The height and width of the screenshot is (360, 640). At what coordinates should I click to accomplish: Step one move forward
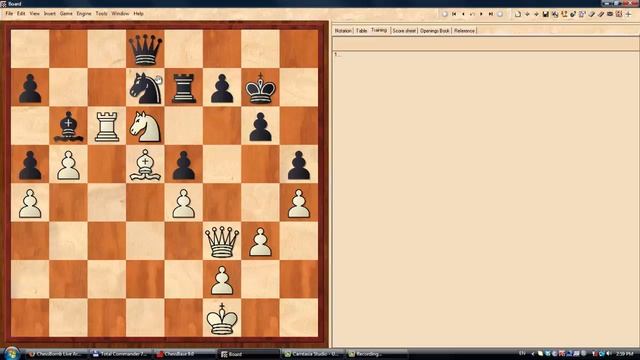pyautogui.click(x=481, y=14)
